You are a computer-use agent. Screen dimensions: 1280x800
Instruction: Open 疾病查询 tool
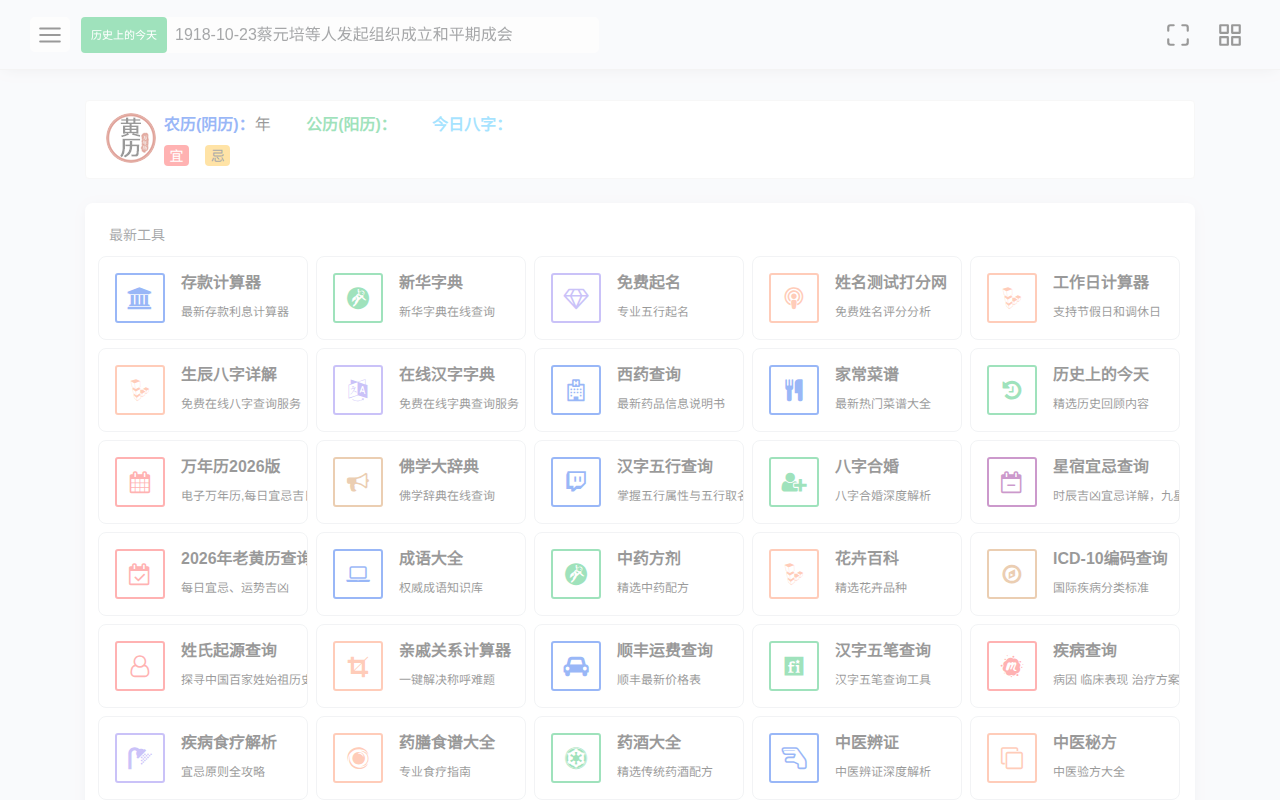pos(1075,666)
